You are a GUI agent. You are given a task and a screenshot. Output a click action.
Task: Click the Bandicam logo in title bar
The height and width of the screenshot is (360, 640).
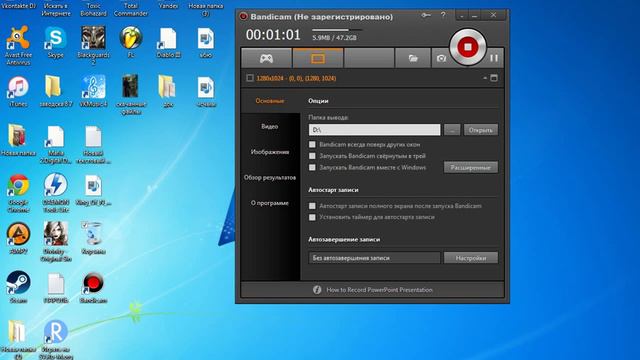click(243, 16)
